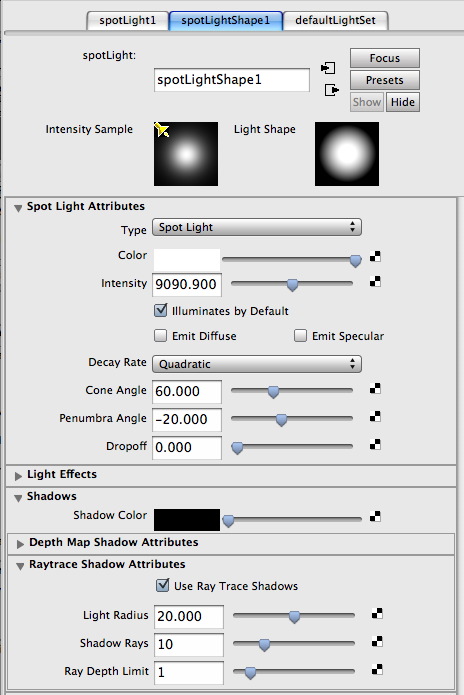Click the black Shadow Color swatch
464x695 pixels.
coord(187,519)
